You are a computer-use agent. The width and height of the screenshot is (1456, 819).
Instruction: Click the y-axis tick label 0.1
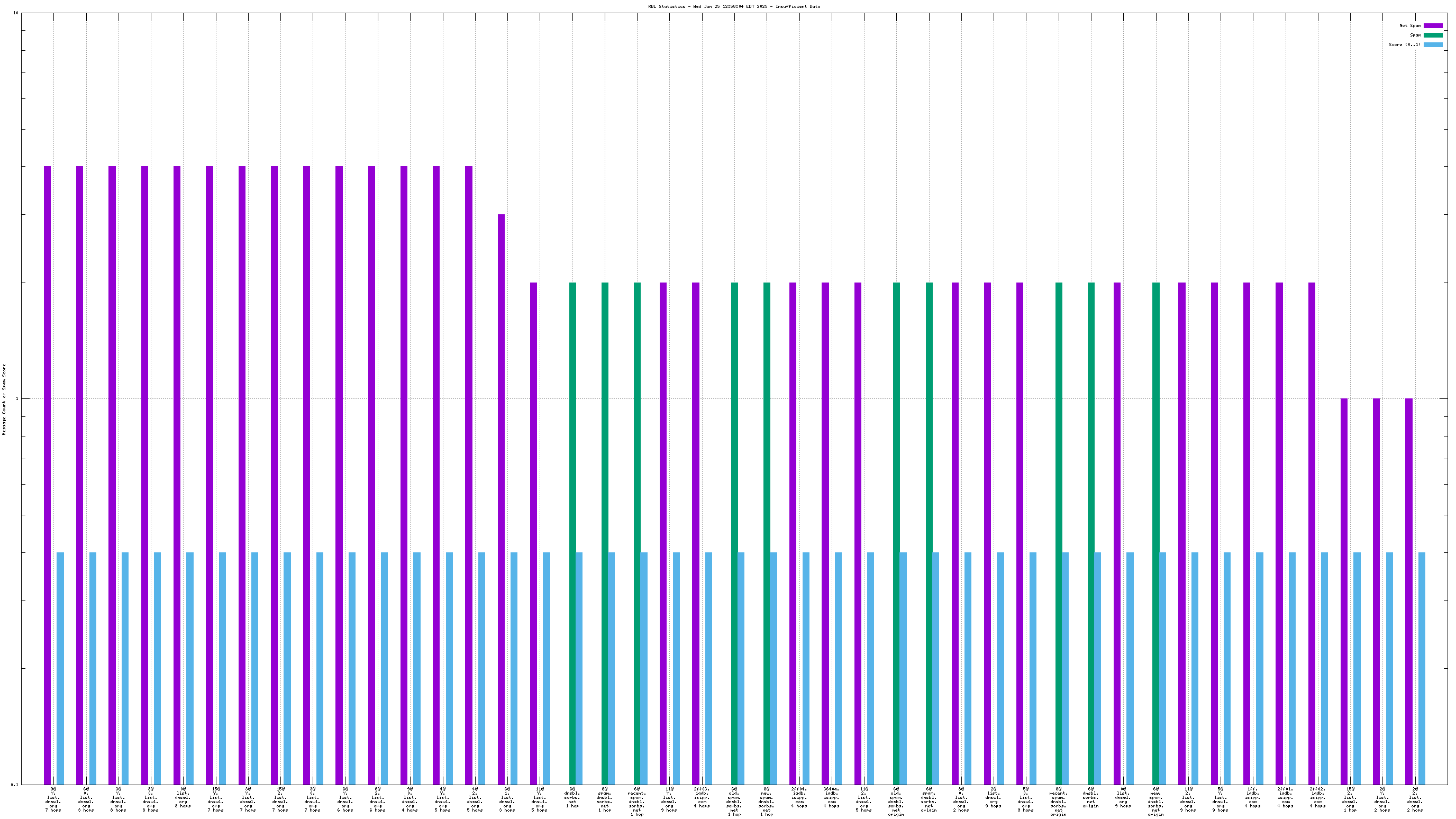click(x=14, y=785)
